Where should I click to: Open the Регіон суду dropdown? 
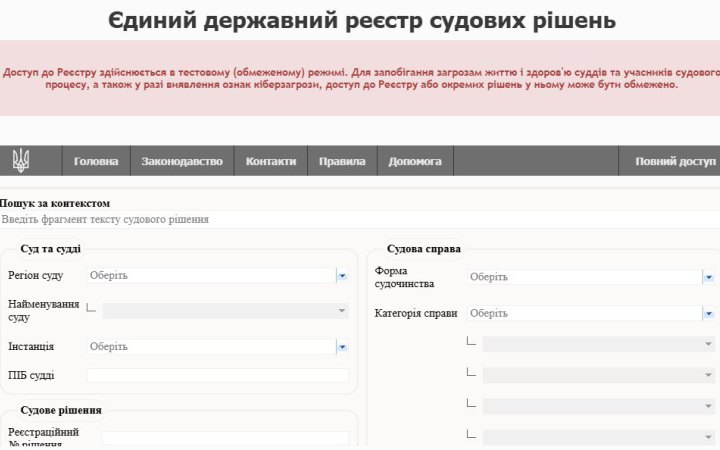(218, 276)
